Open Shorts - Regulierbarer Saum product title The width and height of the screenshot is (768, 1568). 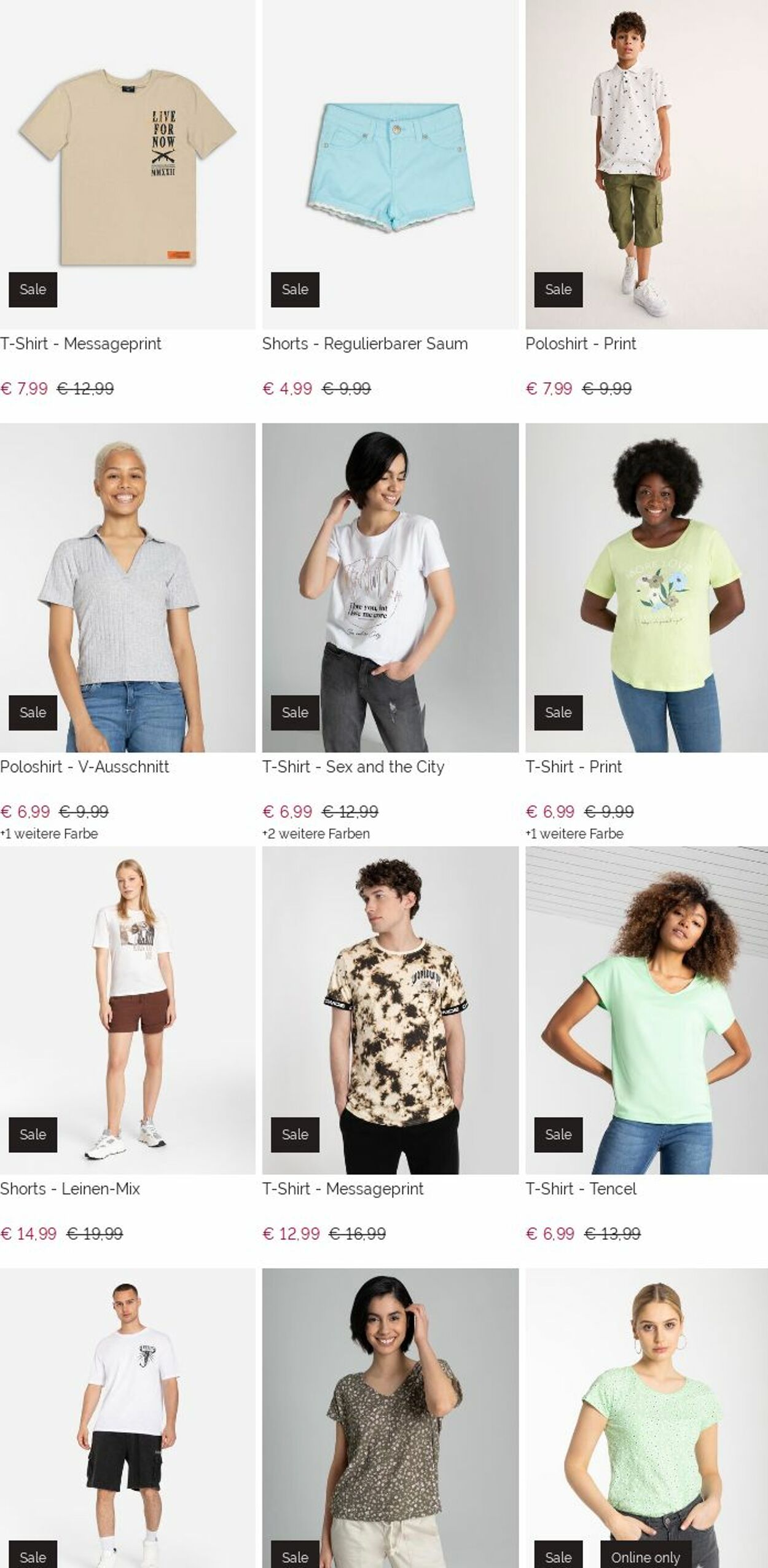coord(365,343)
